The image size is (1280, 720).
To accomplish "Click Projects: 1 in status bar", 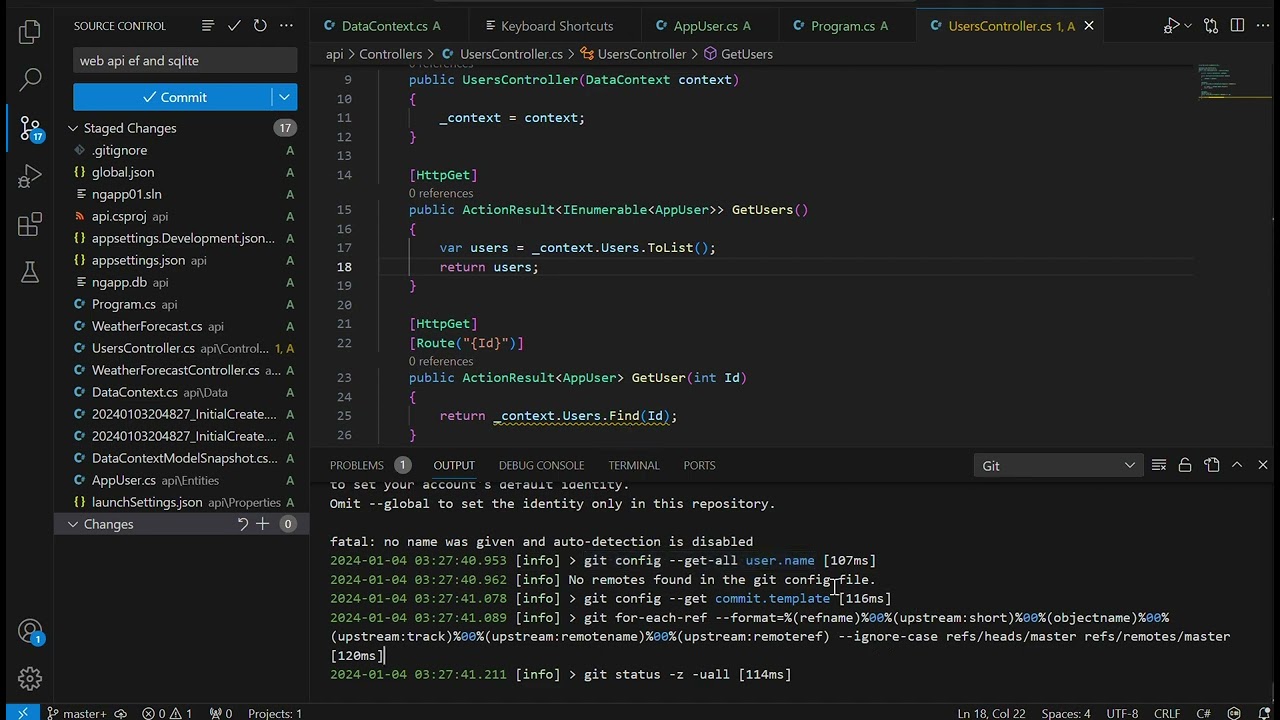I will (275, 713).
